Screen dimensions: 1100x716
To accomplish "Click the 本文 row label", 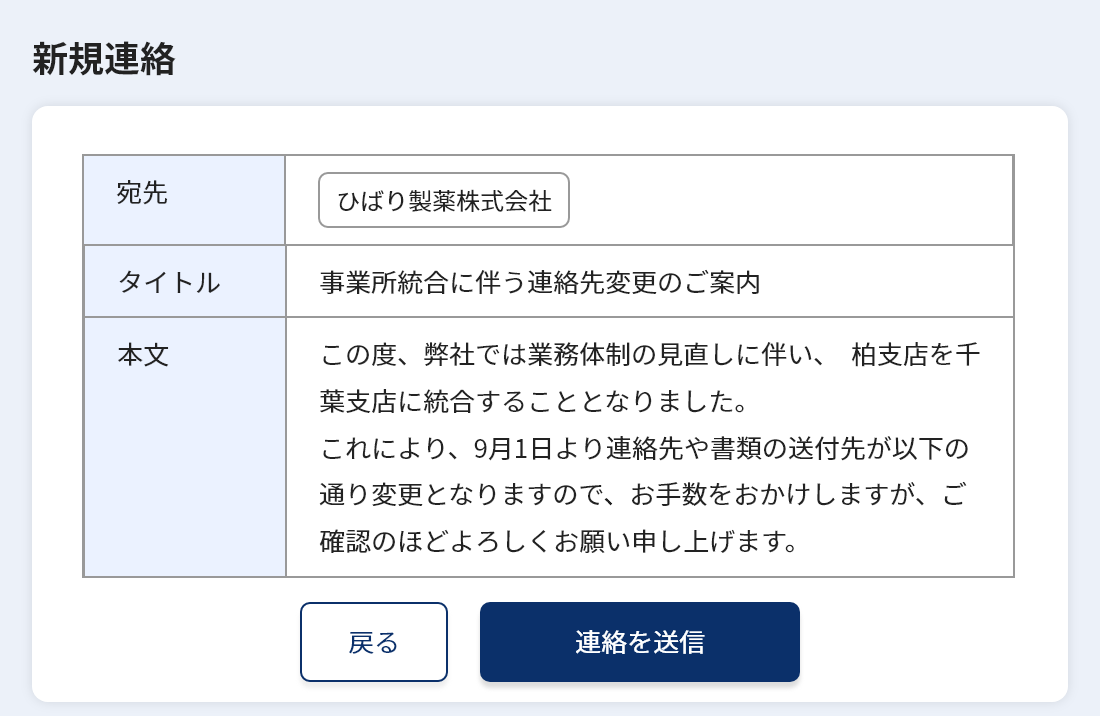I will [141, 354].
